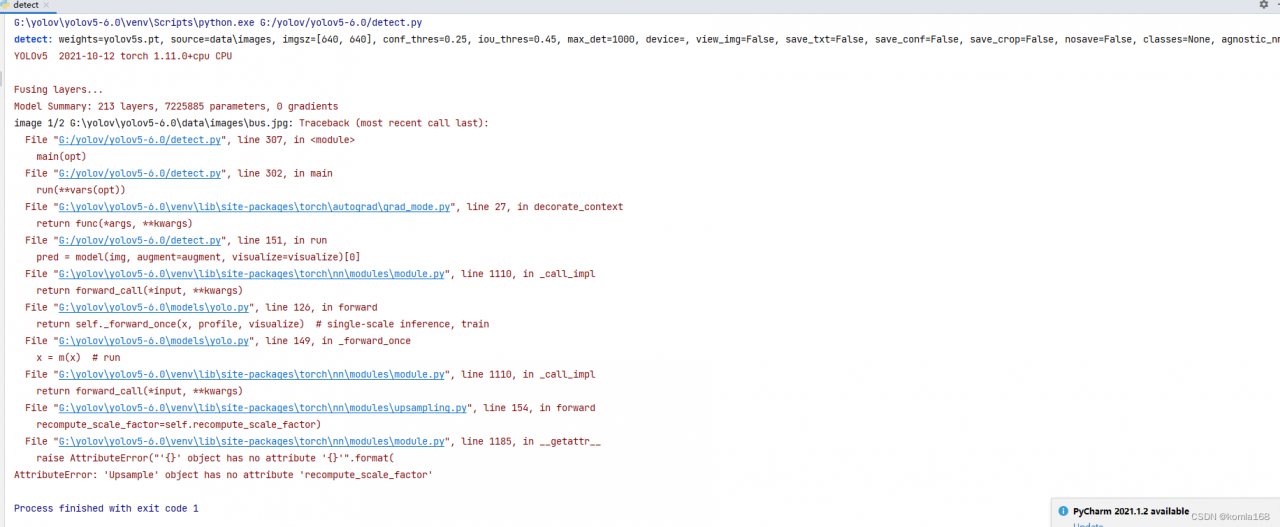1280x527 pixels.
Task: Open the Run panel settings gear
Action: pos(1263,5)
